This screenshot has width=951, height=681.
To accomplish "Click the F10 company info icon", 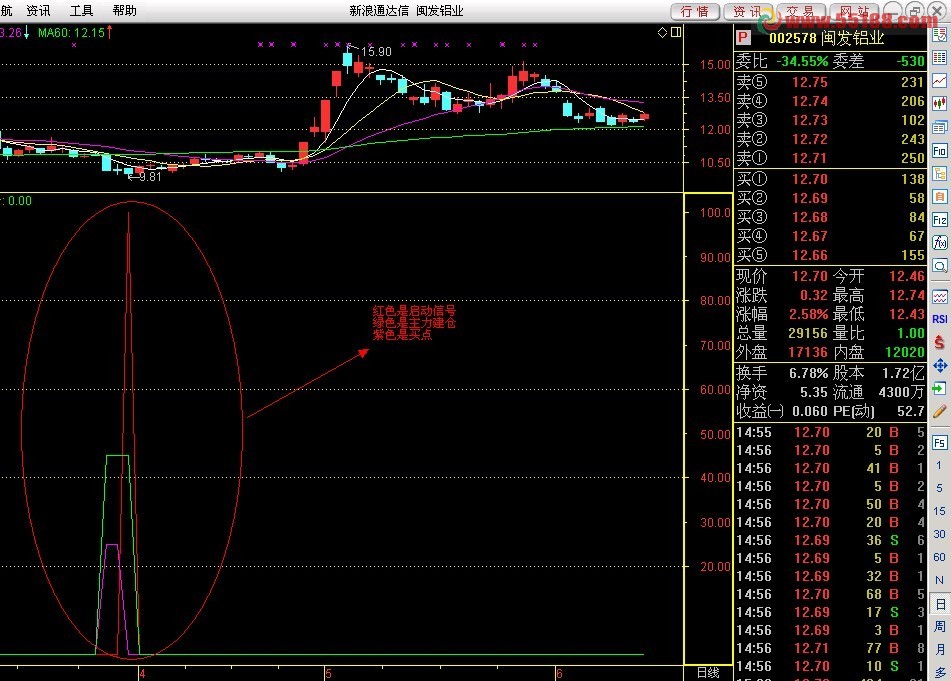I will [x=939, y=150].
